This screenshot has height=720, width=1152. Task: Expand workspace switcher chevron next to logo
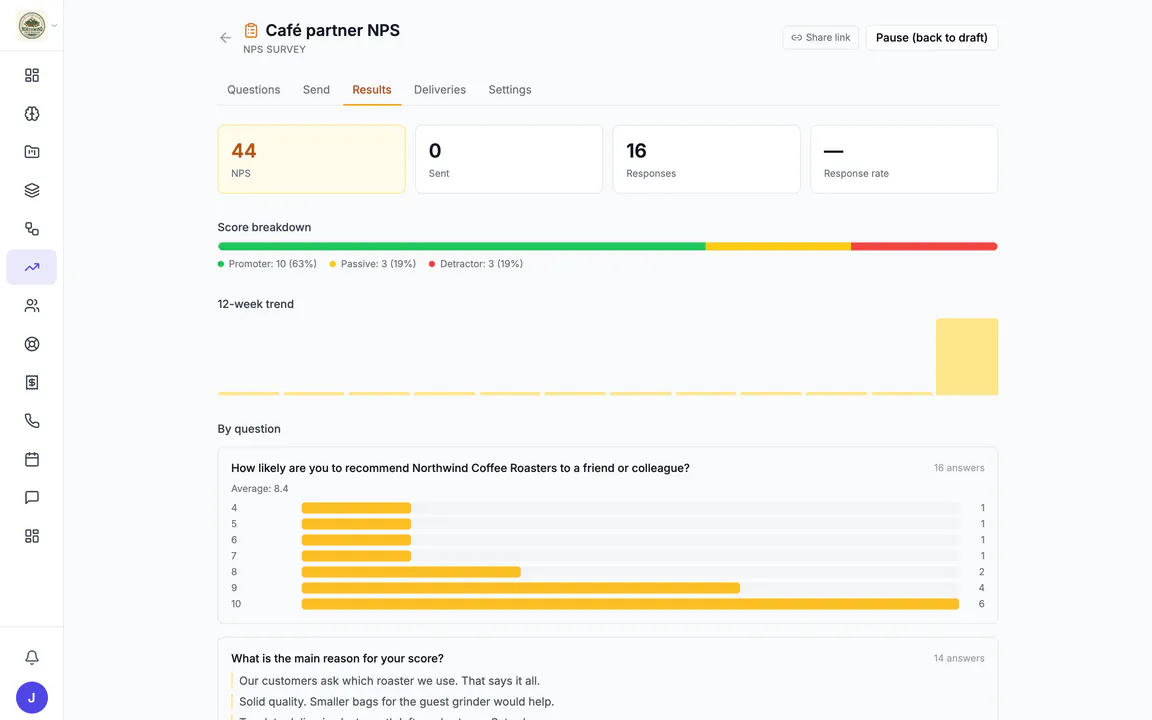[x=54, y=26]
